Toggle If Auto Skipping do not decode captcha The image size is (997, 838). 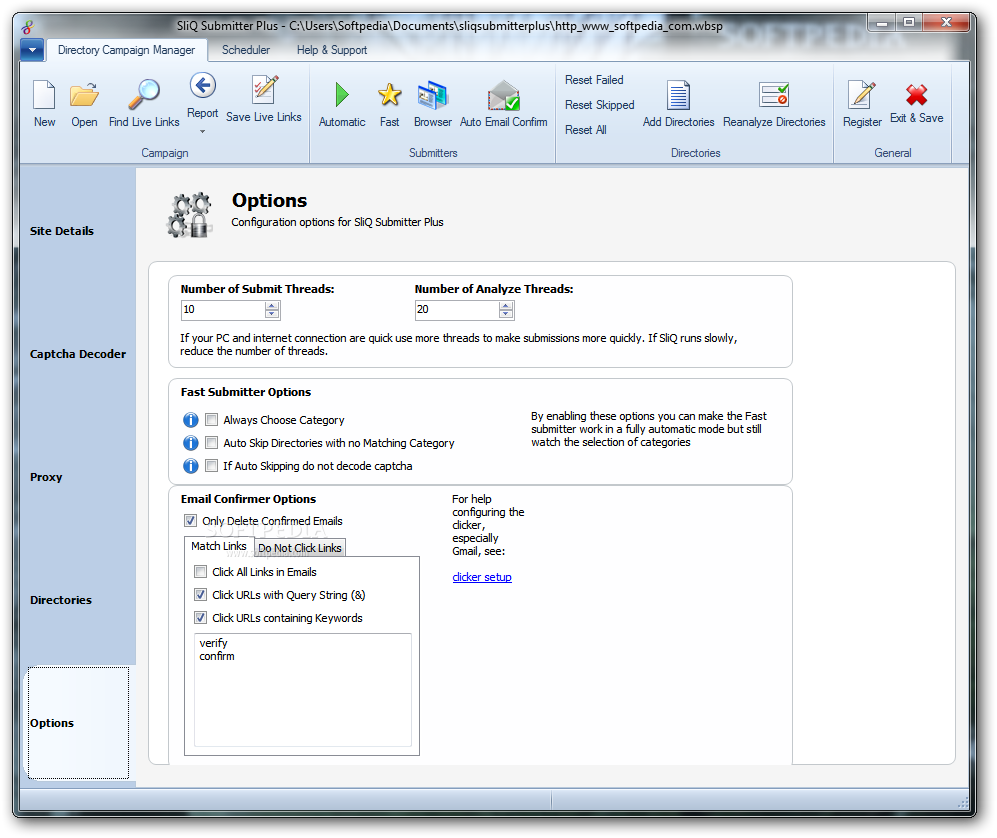(x=211, y=465)
